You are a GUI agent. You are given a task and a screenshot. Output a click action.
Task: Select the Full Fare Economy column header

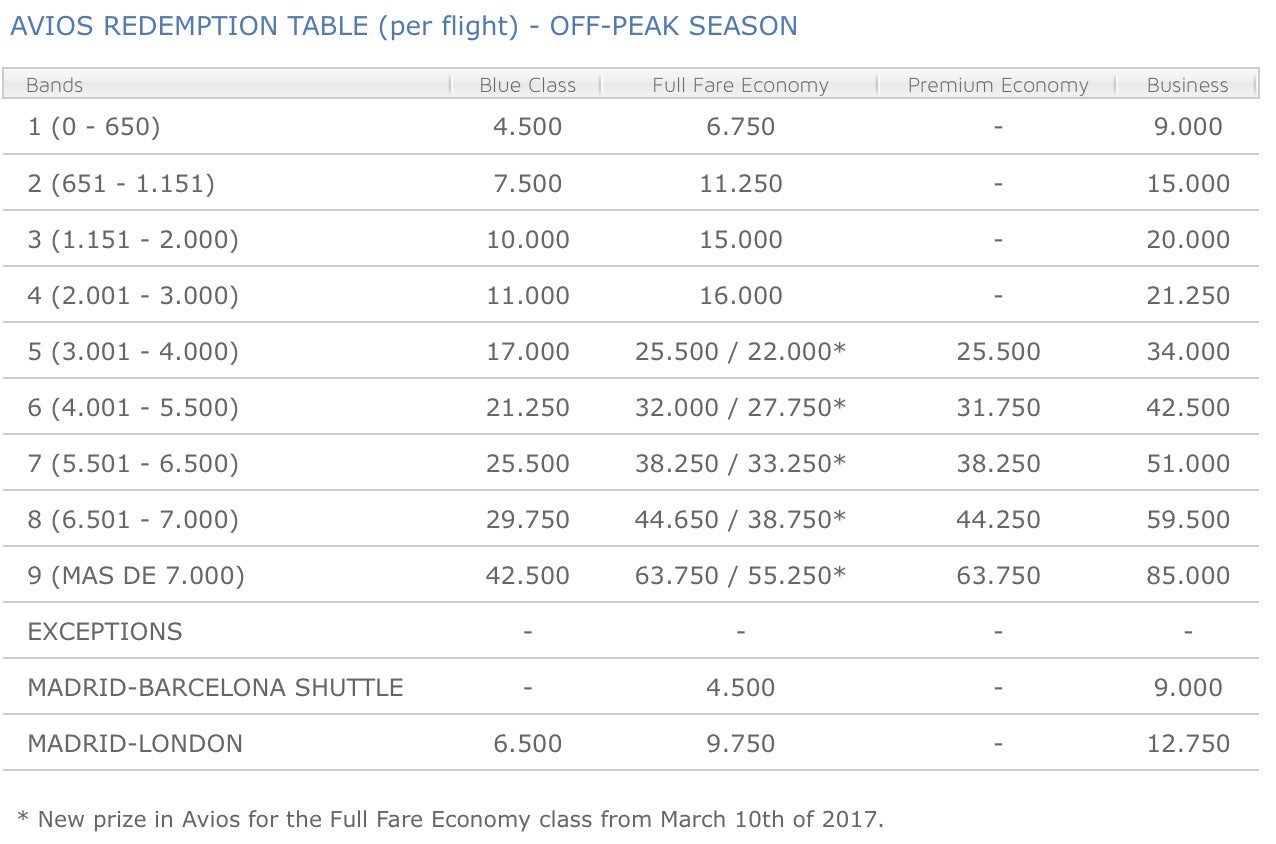click(x=740, y=85)
